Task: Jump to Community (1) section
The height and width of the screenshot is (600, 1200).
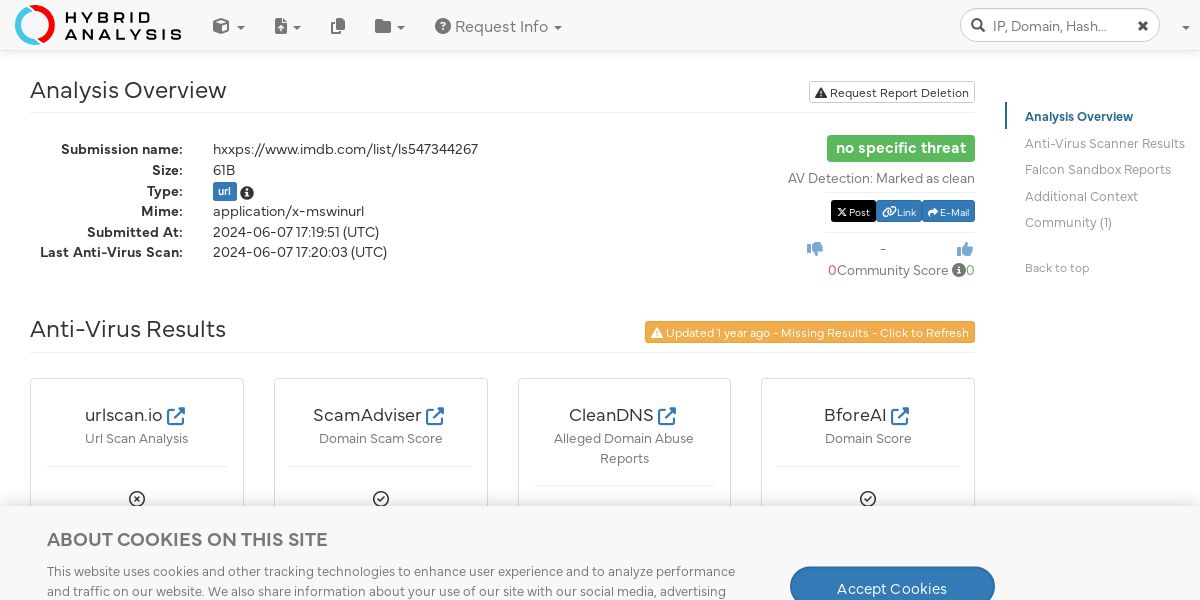Action: click(1068, 223)
